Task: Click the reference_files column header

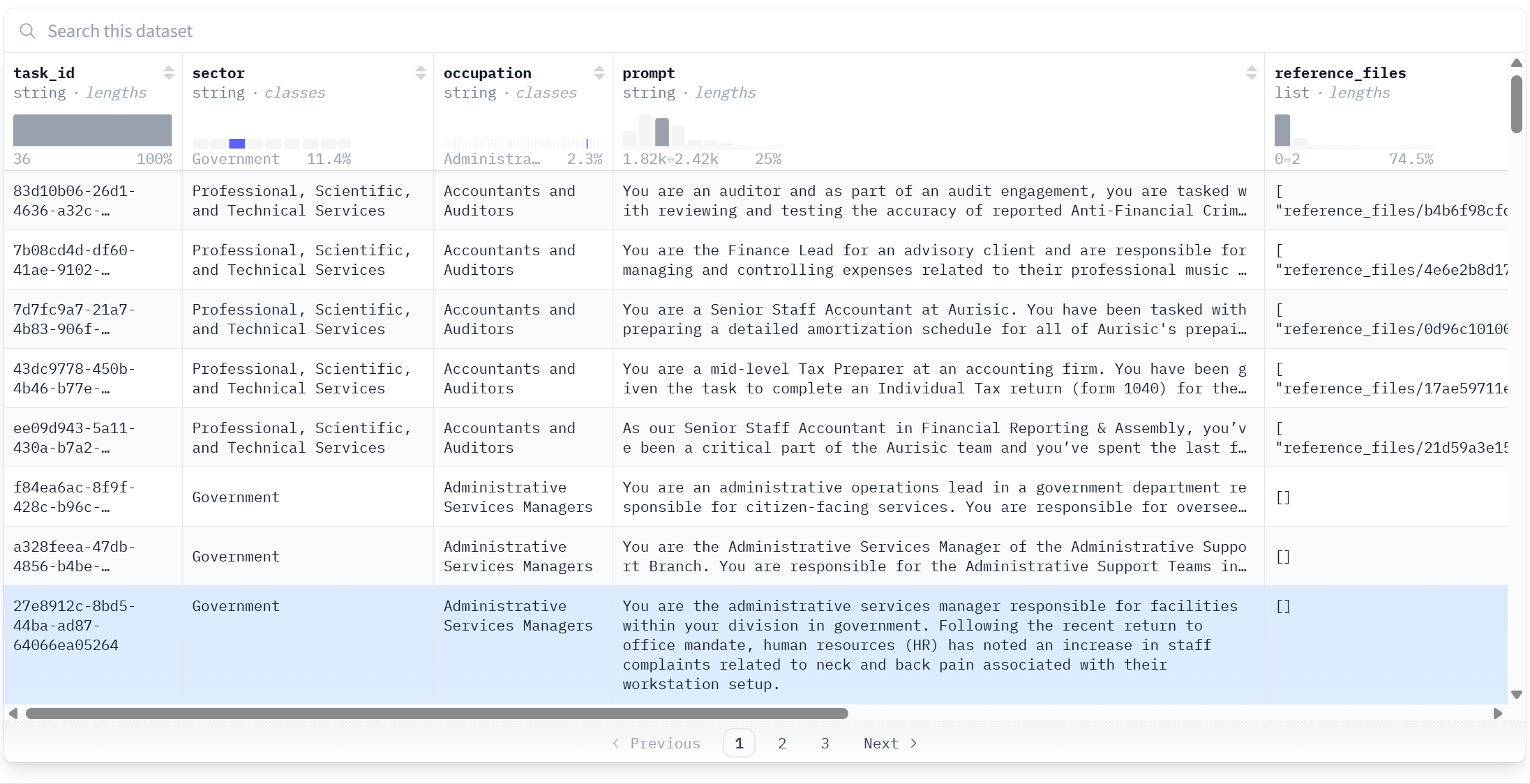Action: 1340,73
